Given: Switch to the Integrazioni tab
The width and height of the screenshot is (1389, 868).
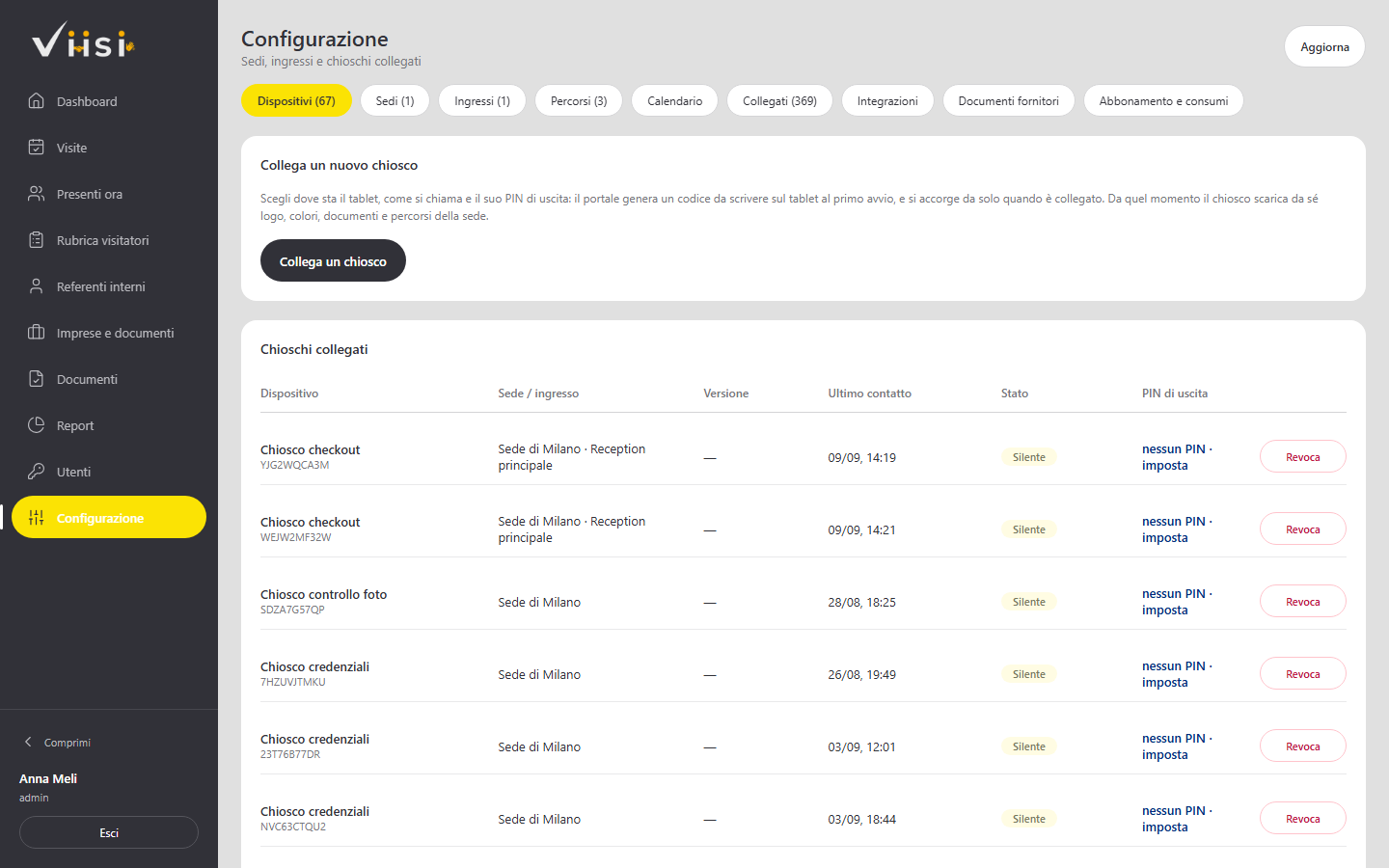Looking at the screenshot, I should pos(887,100).
